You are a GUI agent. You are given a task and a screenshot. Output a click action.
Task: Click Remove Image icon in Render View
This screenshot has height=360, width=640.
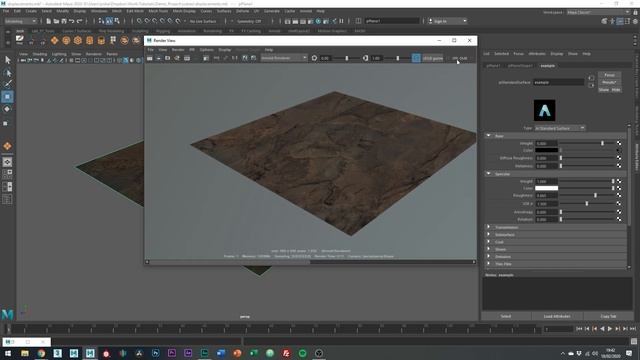tap(253, 58)
